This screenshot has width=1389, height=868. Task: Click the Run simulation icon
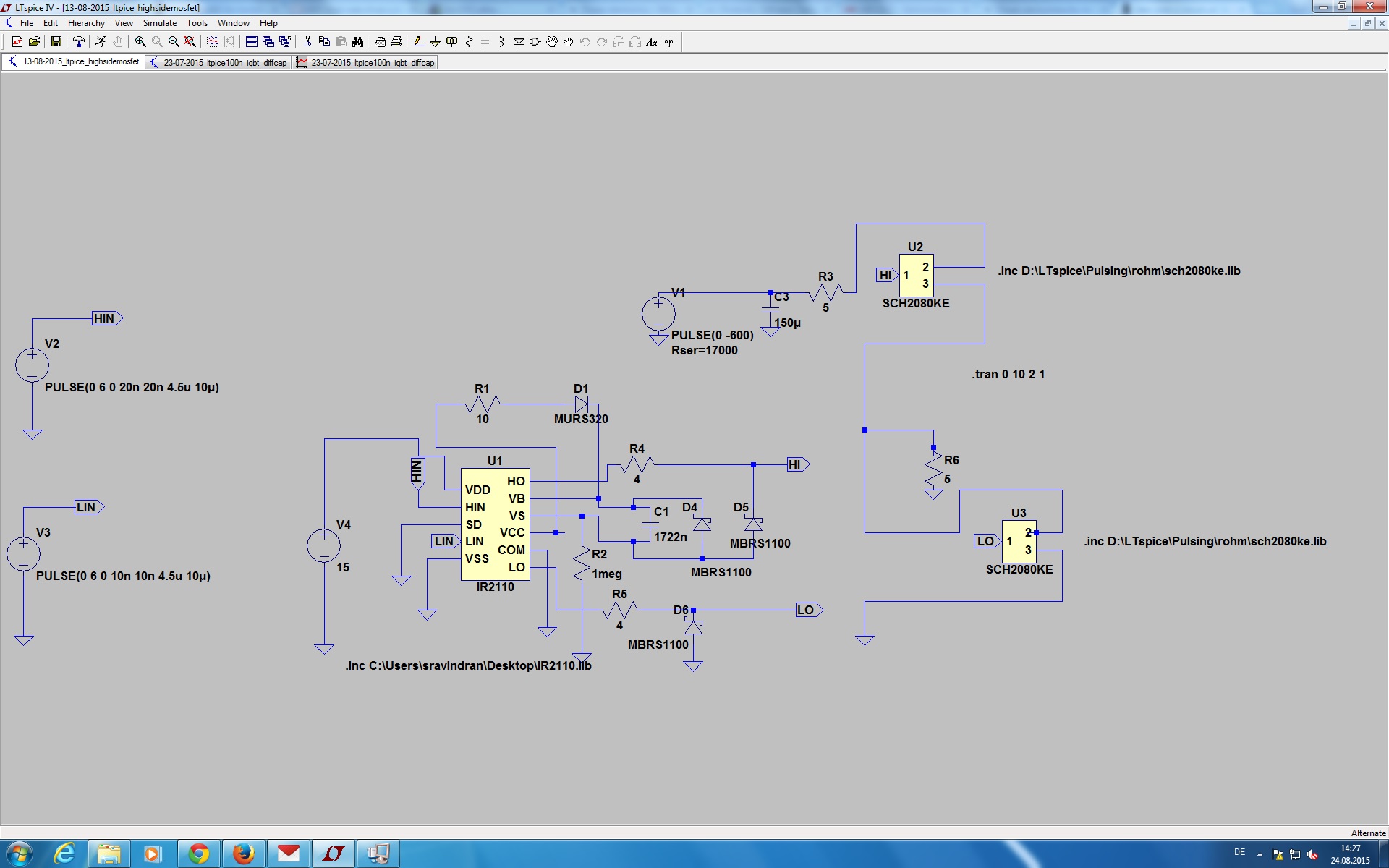click(x=101, y=42)
